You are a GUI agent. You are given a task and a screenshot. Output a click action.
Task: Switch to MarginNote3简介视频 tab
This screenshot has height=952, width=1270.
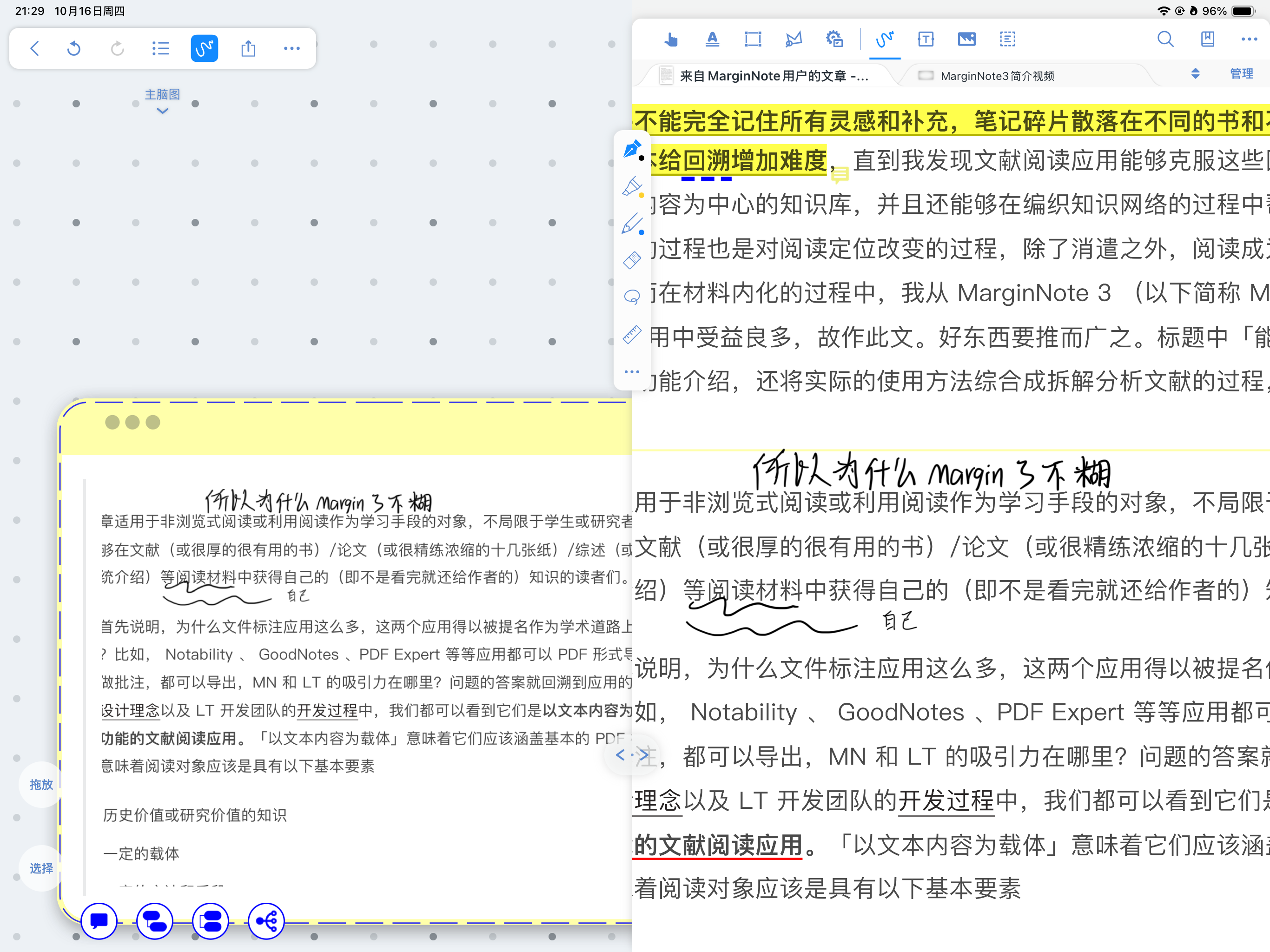996,76
